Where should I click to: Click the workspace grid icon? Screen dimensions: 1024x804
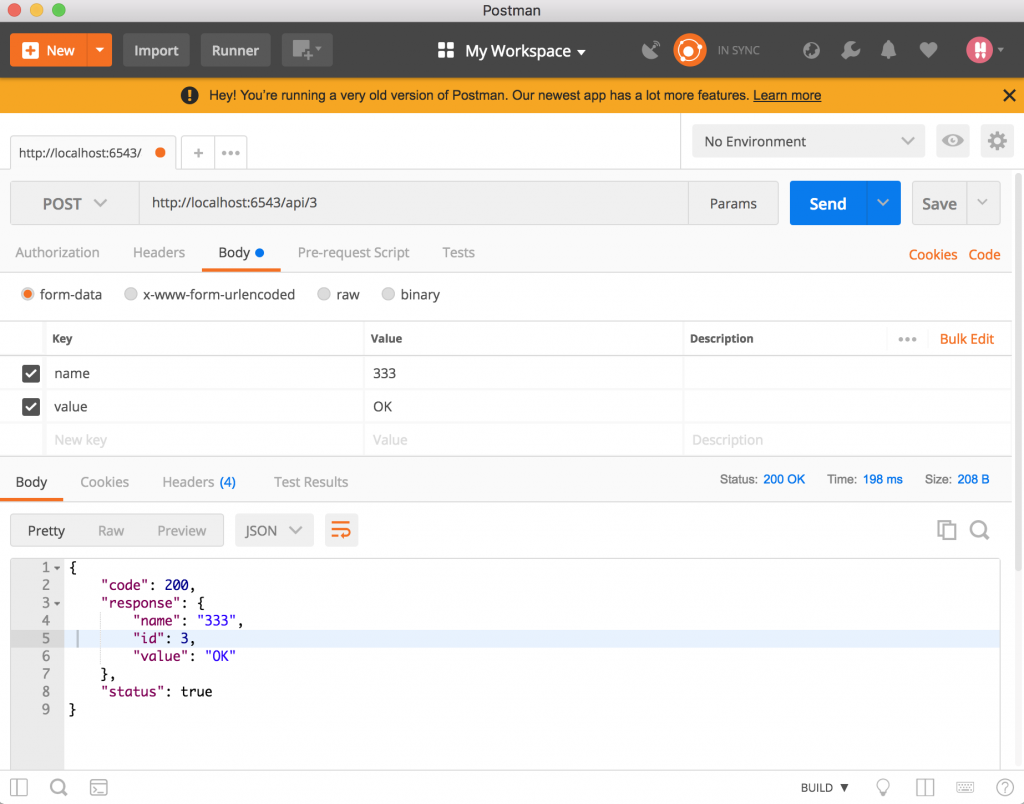point(446,50)
